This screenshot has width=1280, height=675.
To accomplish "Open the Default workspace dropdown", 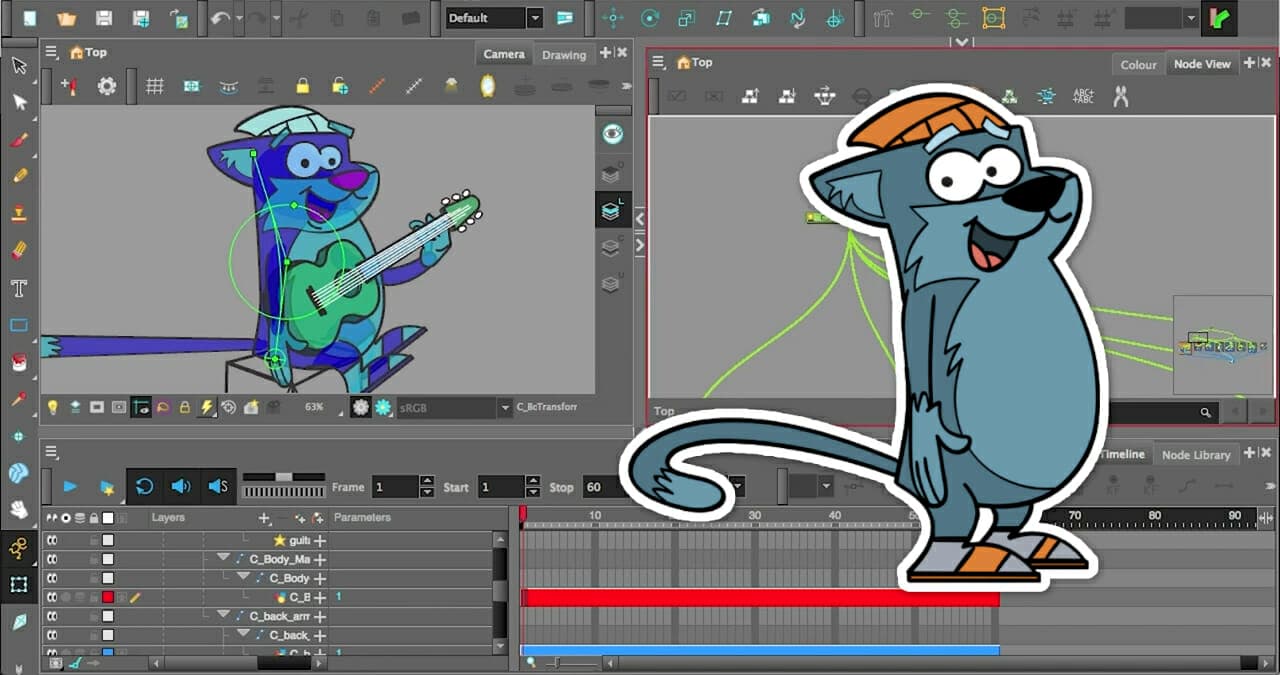I will coord(535,18).
